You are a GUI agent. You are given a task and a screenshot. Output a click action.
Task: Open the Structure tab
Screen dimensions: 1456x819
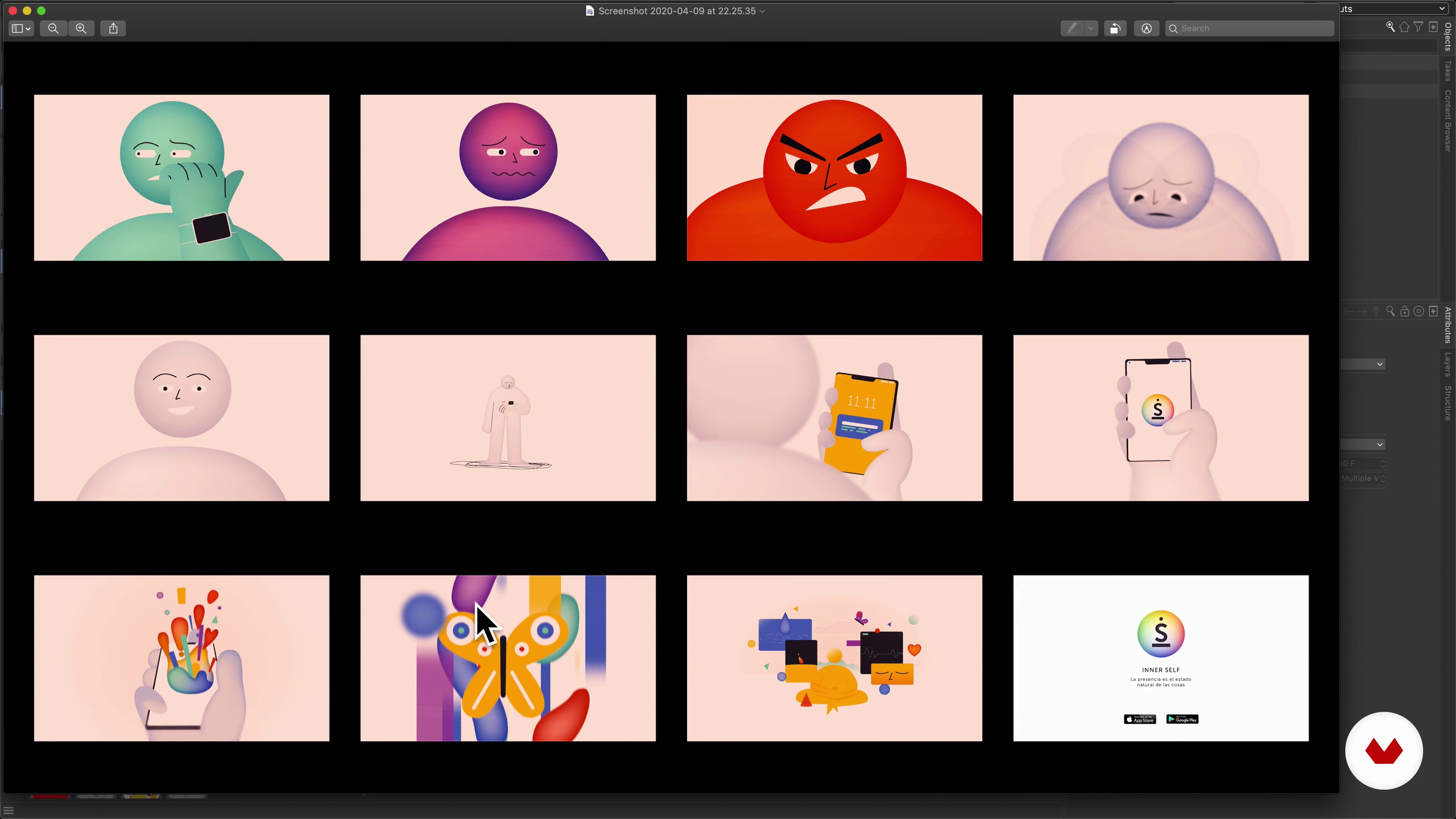1448,403
